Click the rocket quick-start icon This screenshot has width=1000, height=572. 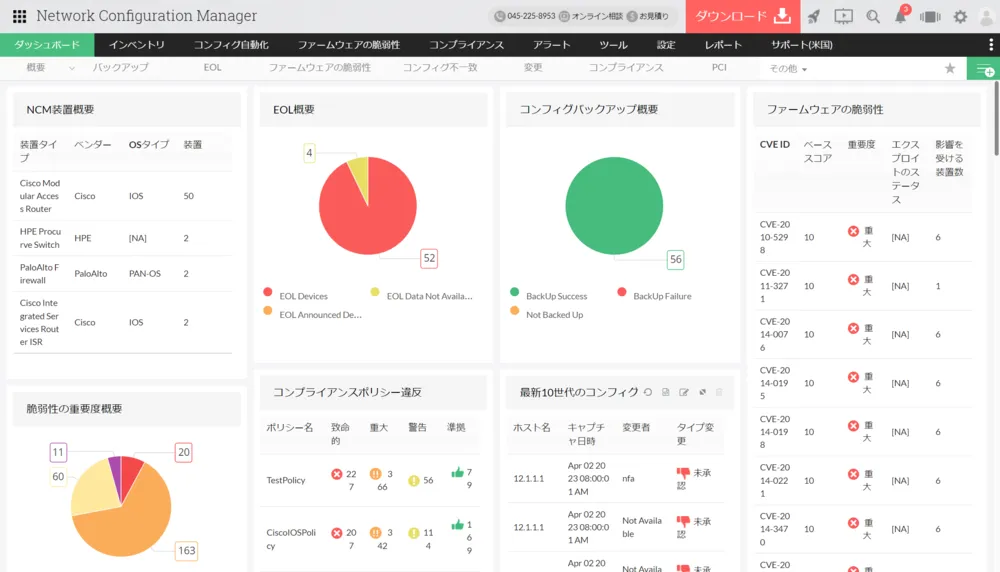coord(814,17)
